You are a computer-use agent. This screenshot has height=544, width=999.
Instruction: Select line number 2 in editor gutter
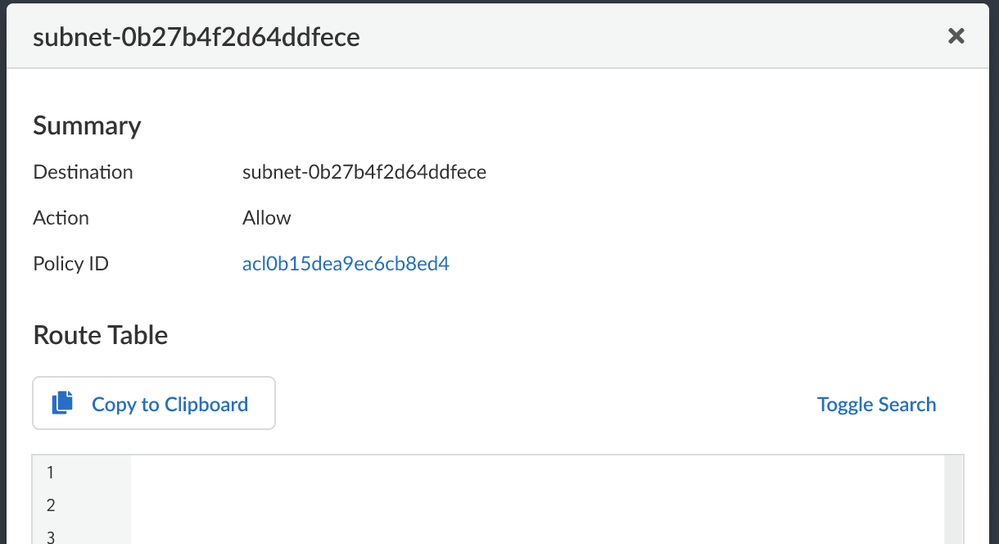[51, 505]
